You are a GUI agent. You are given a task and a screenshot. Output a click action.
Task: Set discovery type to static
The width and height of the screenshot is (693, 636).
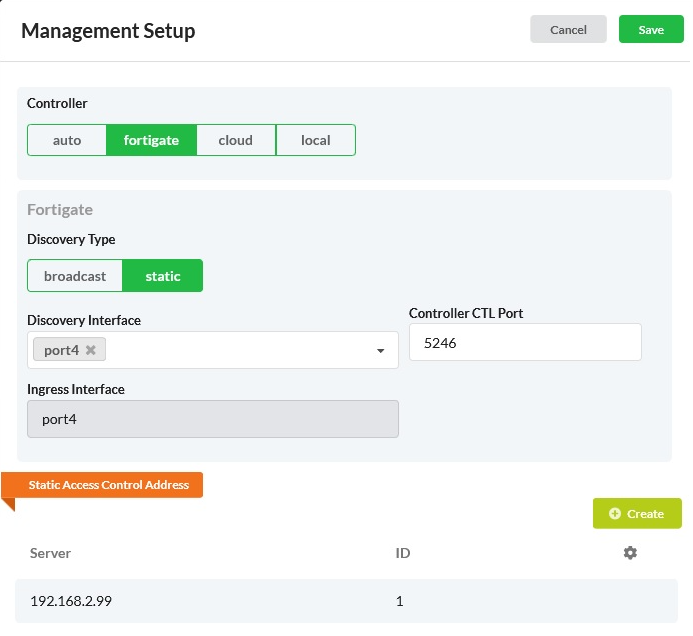[x=163, y=276]
